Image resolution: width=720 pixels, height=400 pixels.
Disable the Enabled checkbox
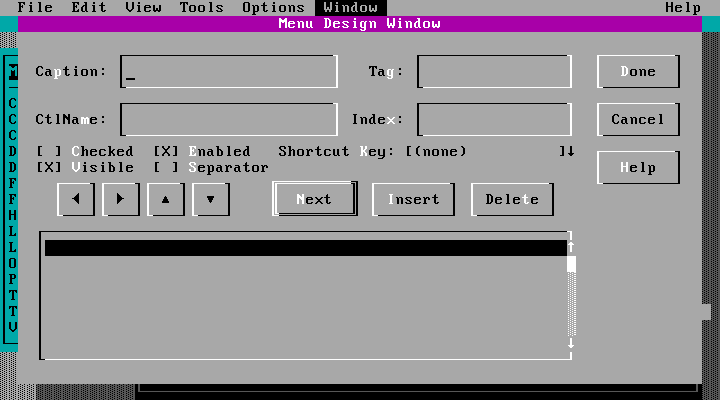point(166,151)
